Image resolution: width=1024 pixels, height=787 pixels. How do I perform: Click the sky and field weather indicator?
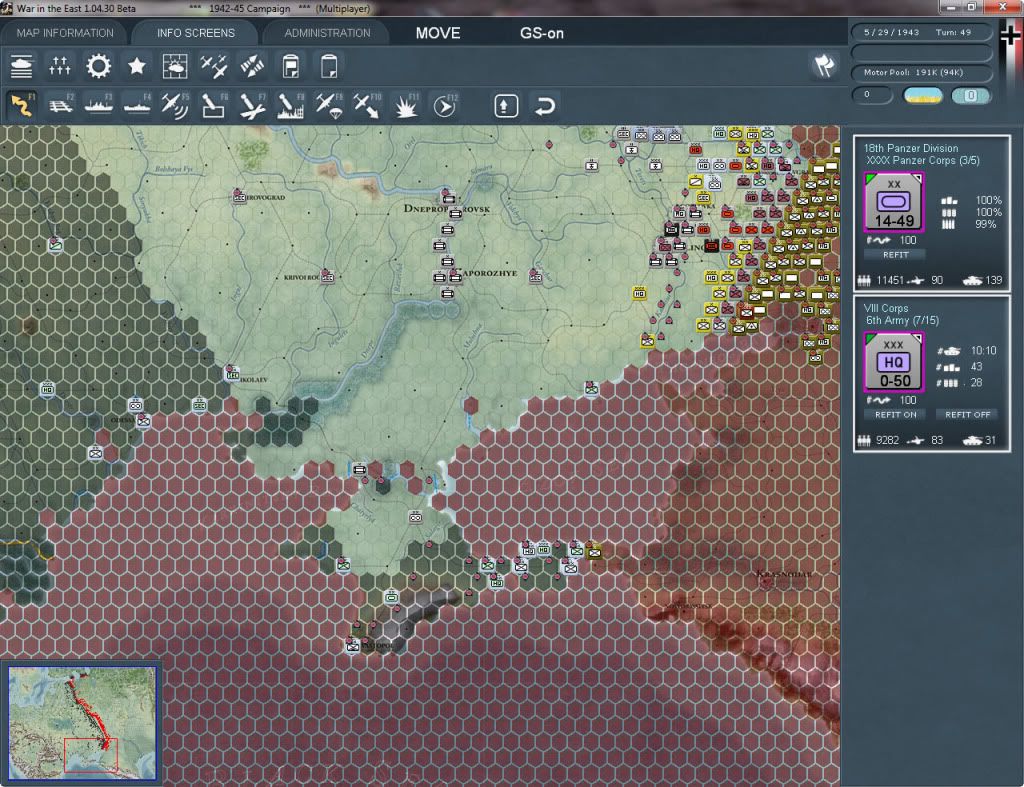click(x=922, y=95)
